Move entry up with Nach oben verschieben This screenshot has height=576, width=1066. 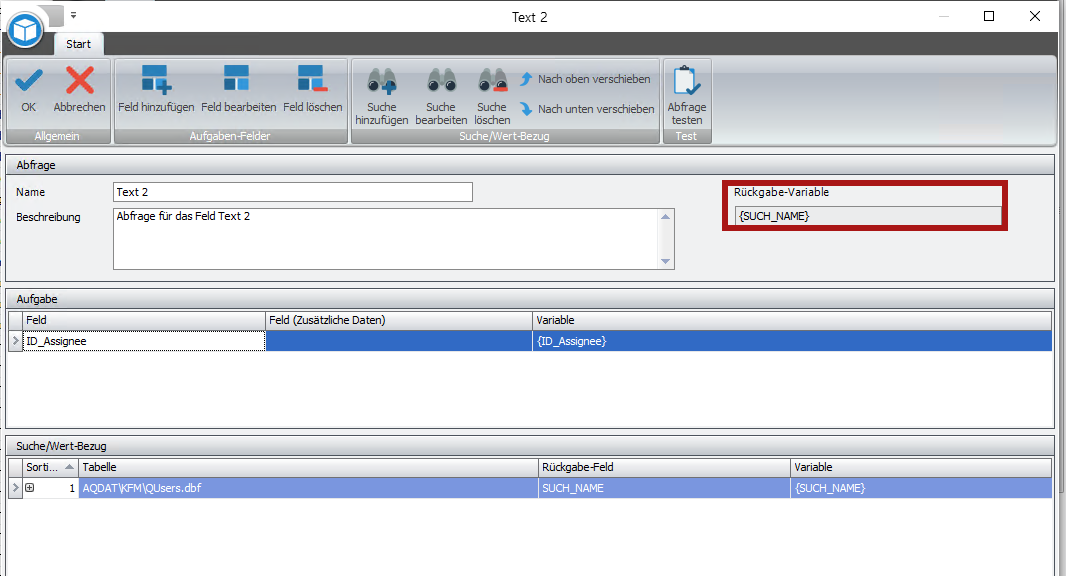pos(585,79)
